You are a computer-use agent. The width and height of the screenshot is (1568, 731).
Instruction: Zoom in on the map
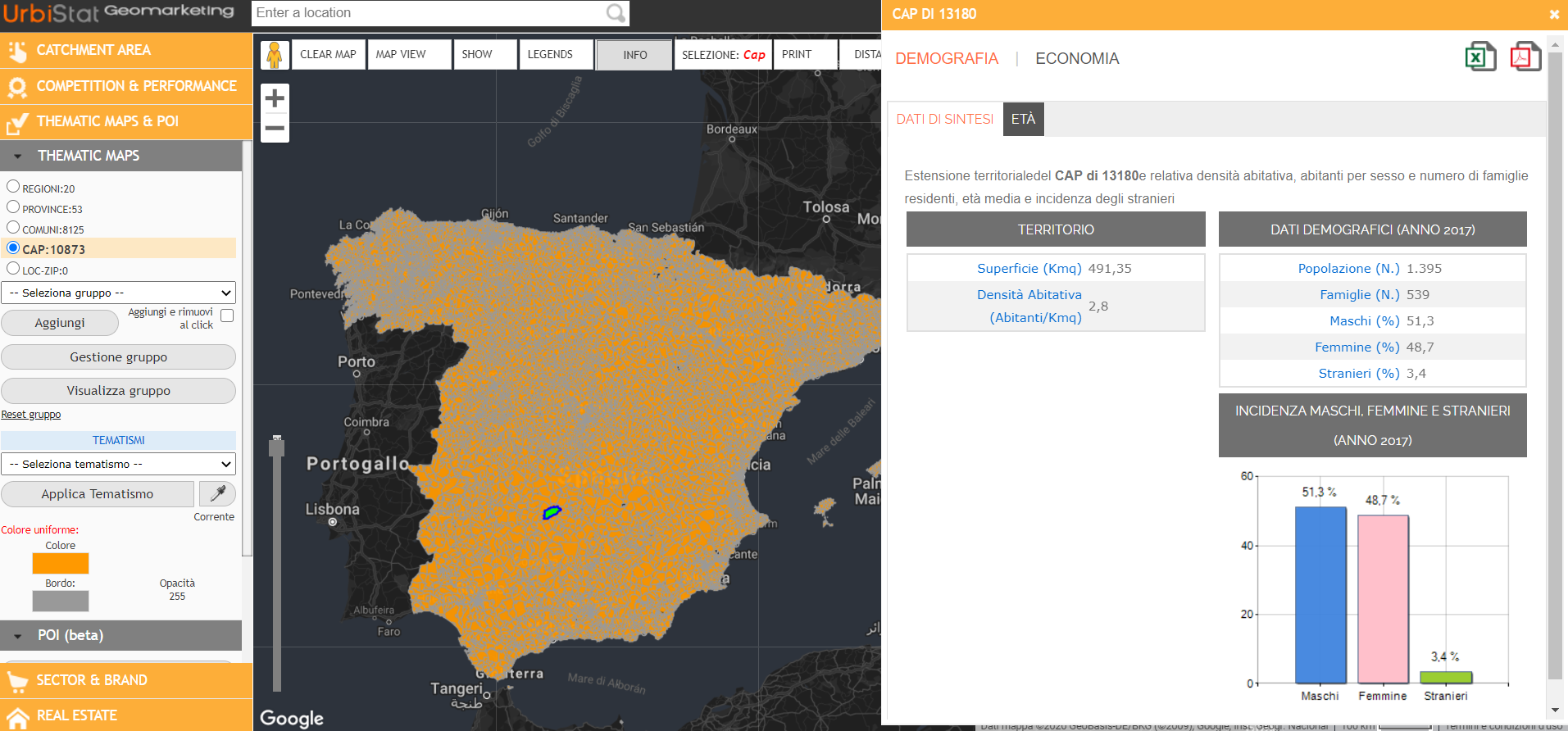coord(275,98)
